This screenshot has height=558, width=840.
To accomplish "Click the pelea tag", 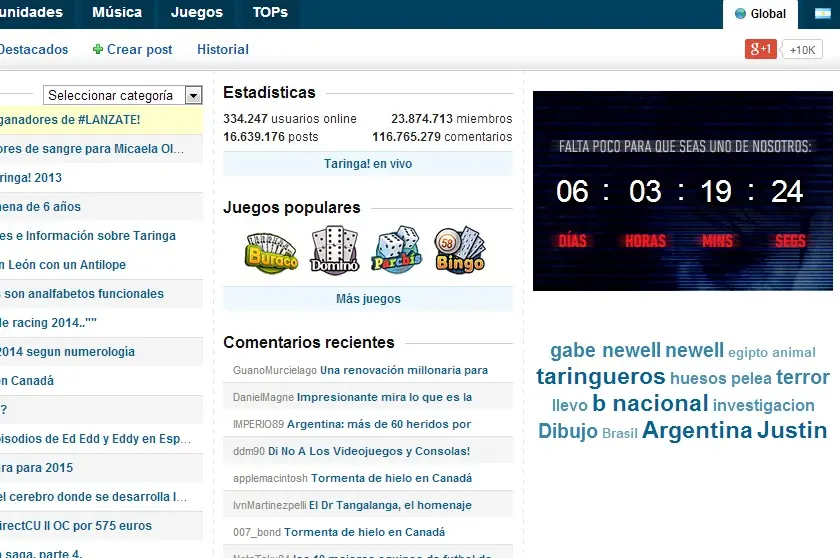I will click(751, 379).
